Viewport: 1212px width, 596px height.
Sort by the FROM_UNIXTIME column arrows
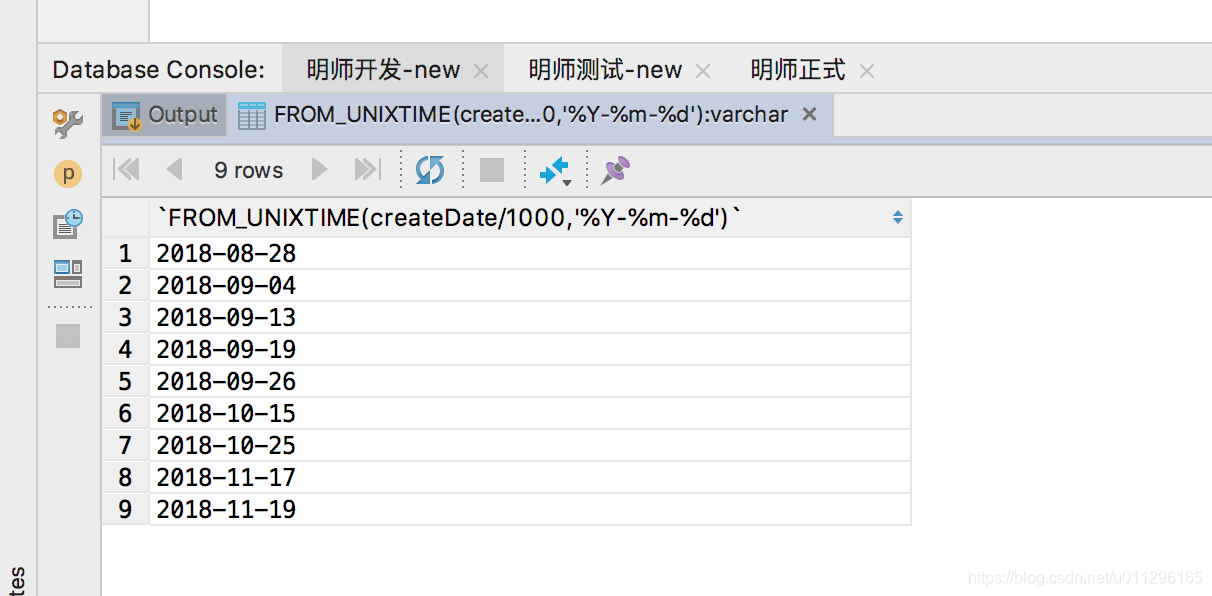point(897,217)
